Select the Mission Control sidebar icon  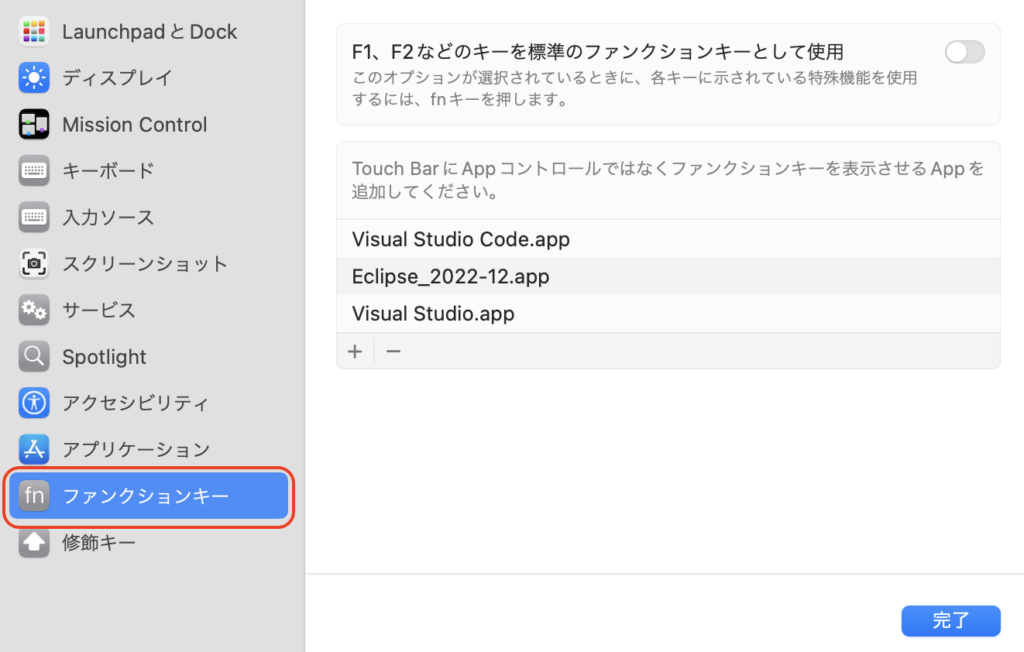[33, 124]
